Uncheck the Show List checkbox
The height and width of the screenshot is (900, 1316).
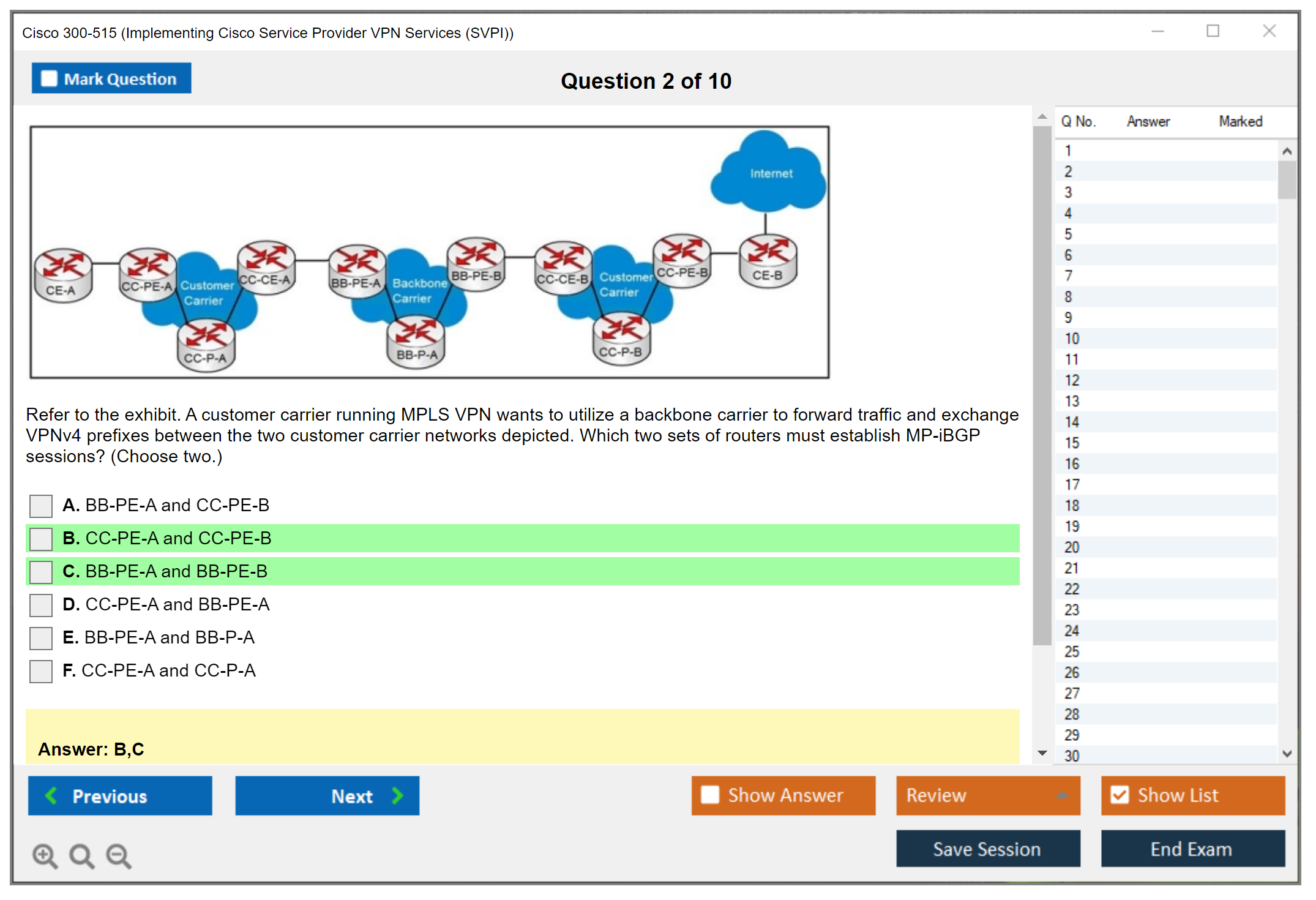(1120, 795)
